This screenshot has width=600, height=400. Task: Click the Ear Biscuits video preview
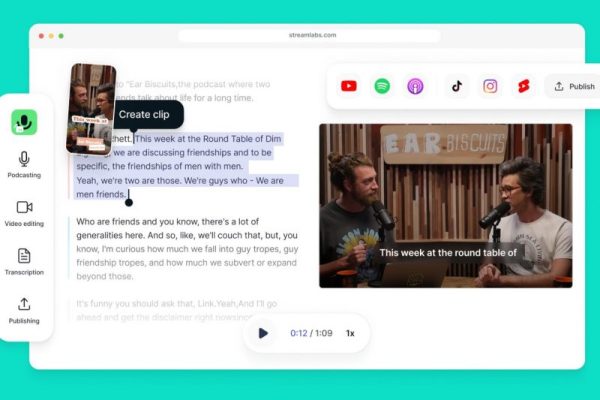coord(446,206)
